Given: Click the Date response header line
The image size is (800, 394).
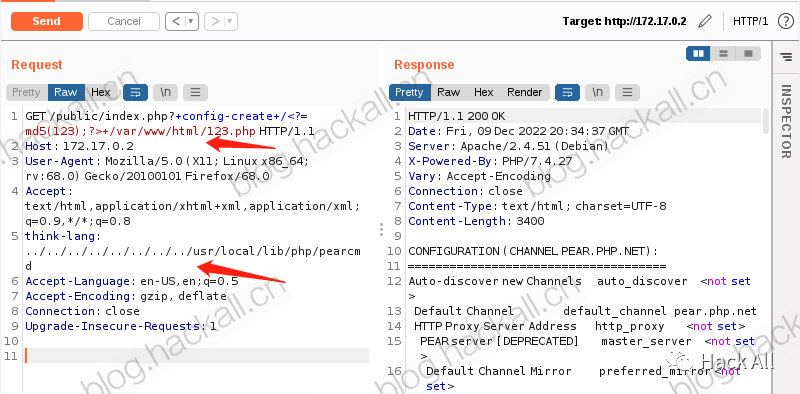Looking at the screenshot, I should 518,131.
